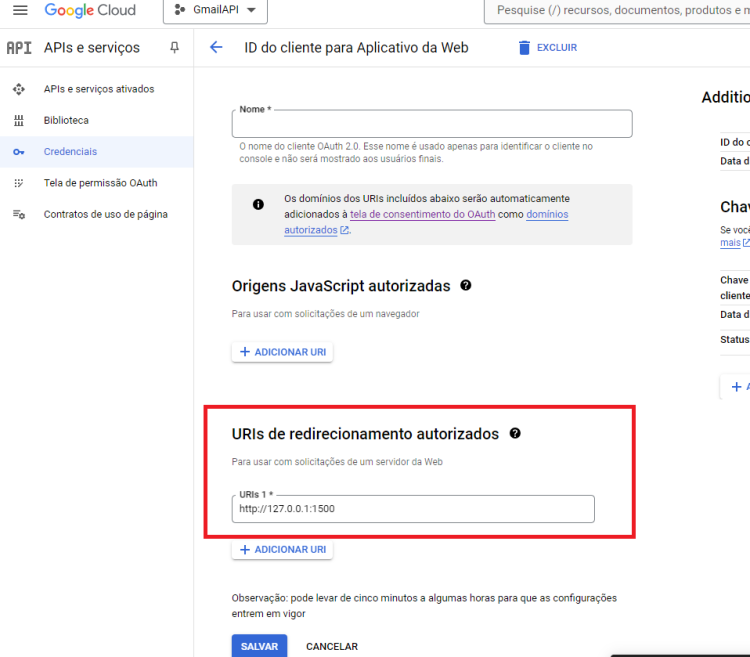Open APIs e serviços ativados
Viewport: 750px width, 657px height.
(x=99, y=89)
